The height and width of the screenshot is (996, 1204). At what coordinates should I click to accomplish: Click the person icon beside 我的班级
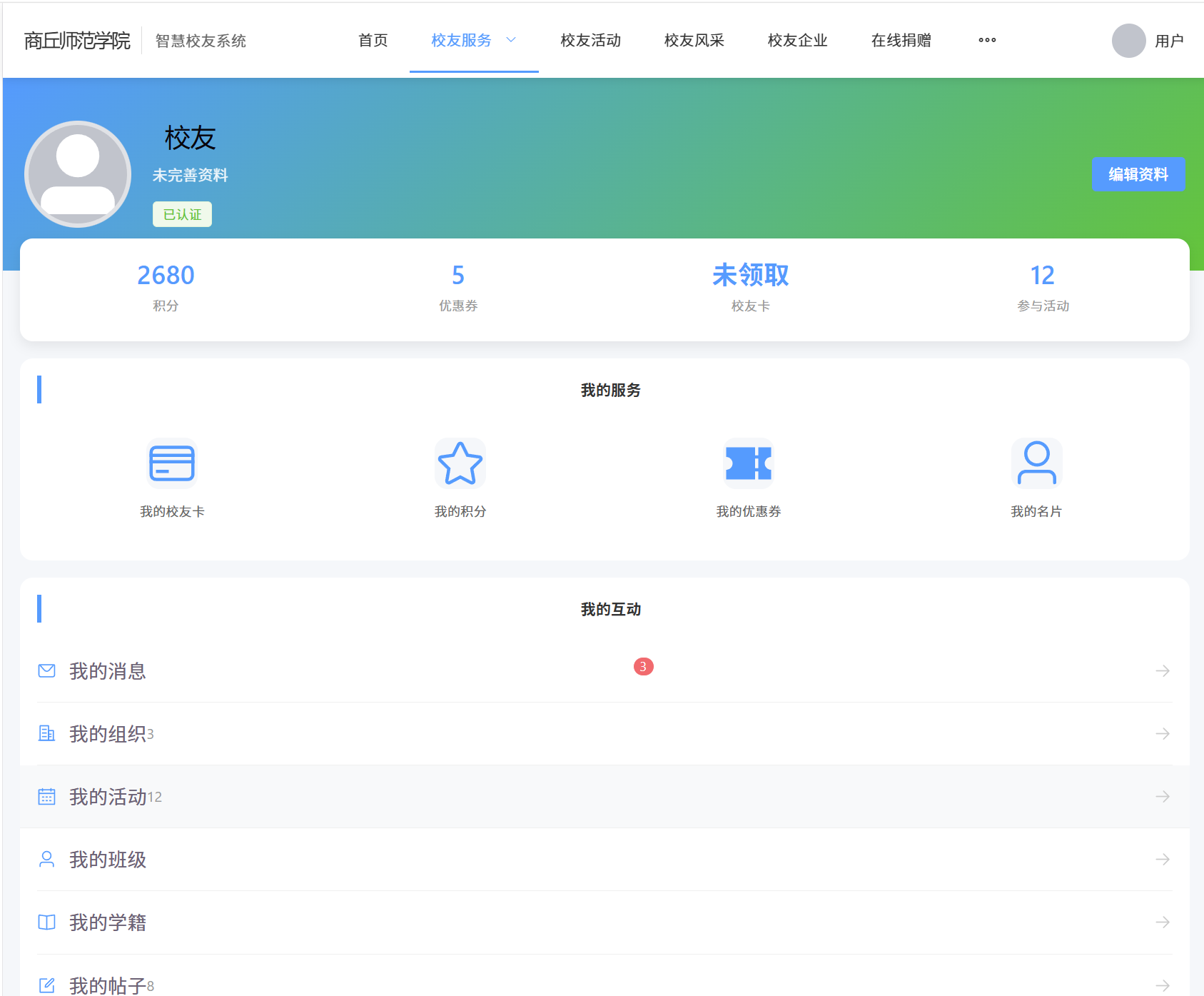pos(47,859)
